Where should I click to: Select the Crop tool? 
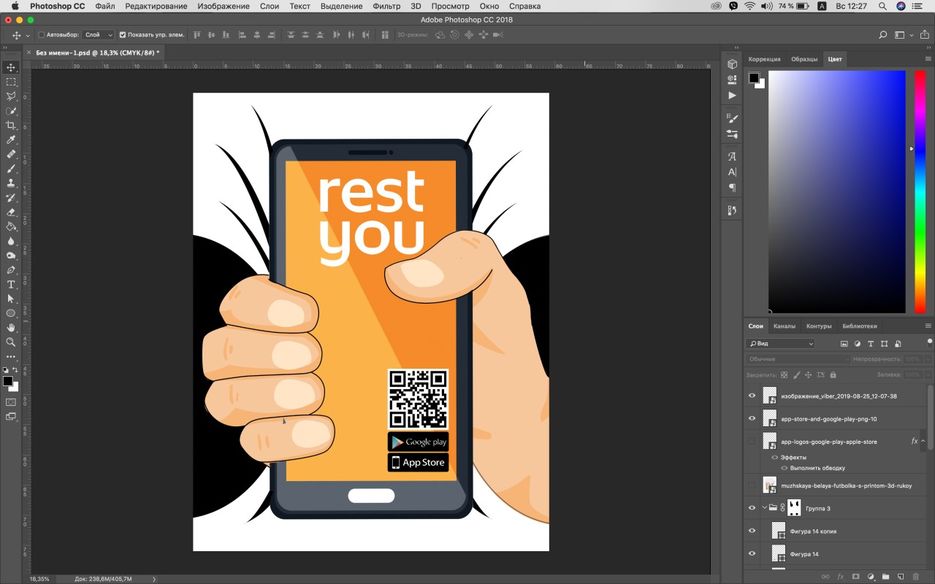11,125
